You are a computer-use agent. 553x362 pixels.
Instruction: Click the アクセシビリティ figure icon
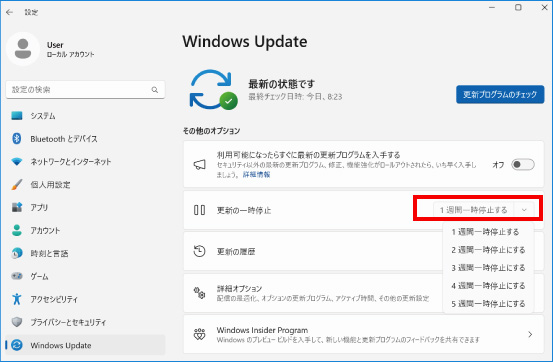(17, 299)
